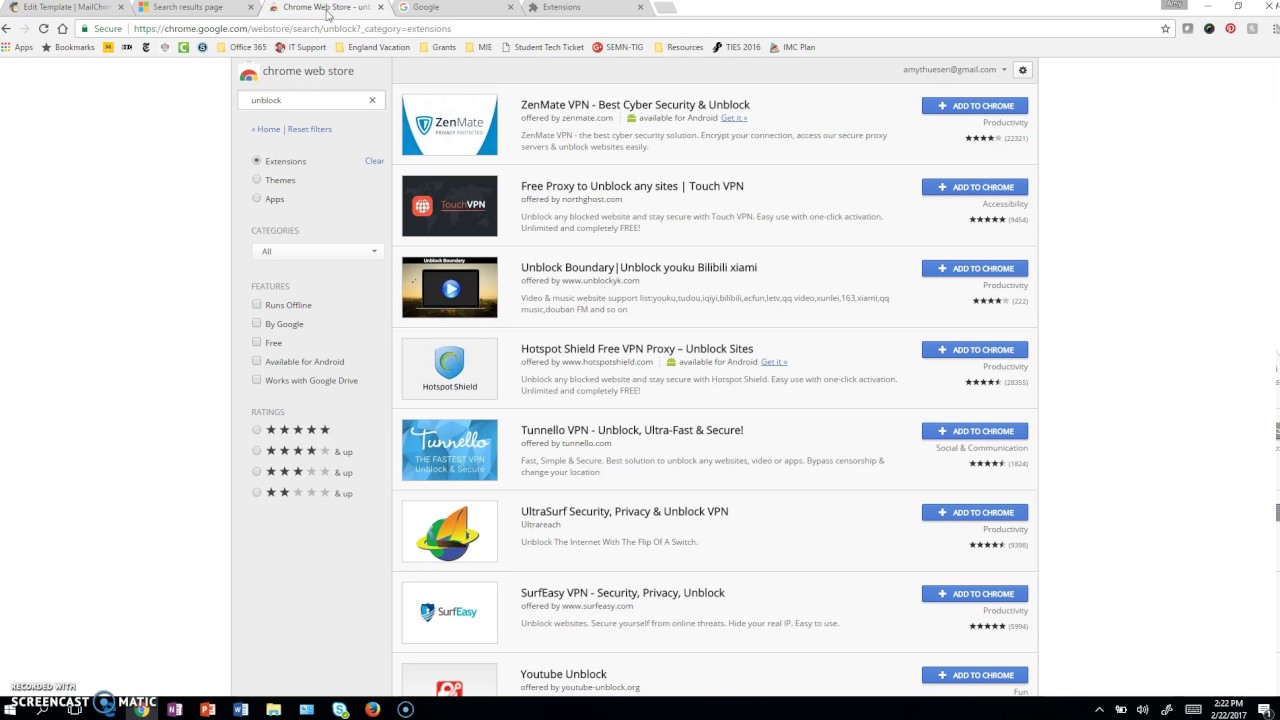Open the Touch VPN extension icon

[x=449, y=206]
